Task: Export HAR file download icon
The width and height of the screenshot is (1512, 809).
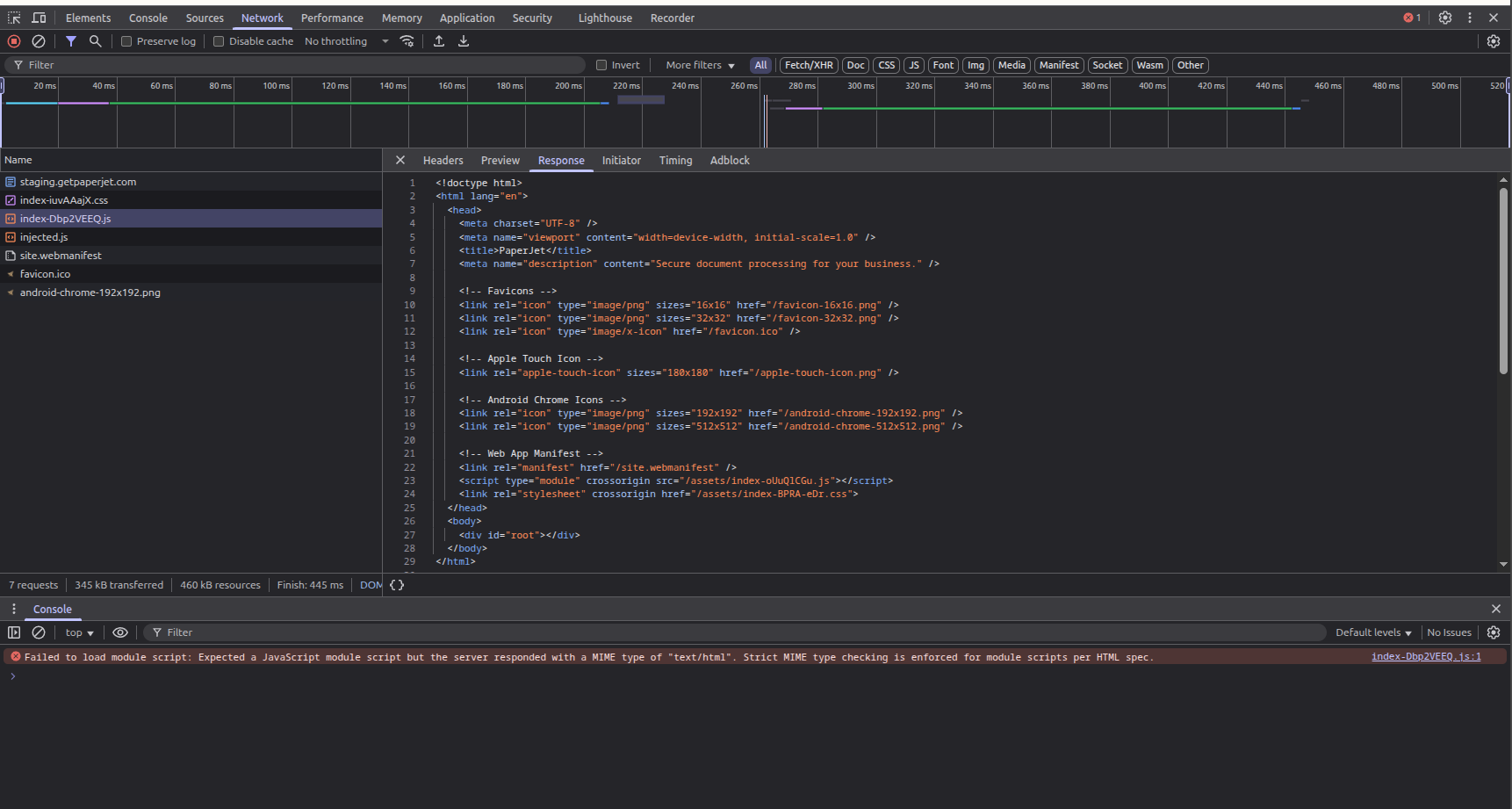Action: (x=464, y=41)
